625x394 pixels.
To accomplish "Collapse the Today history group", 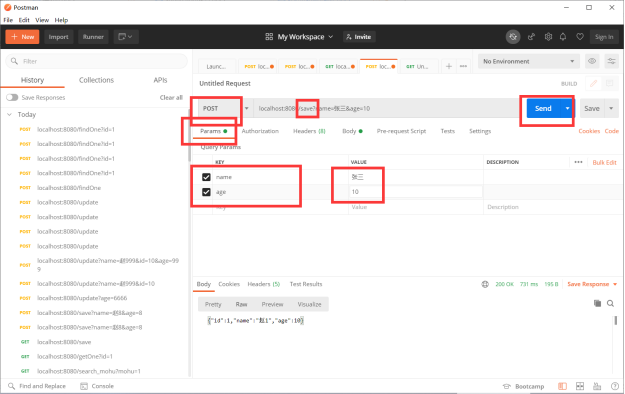I will click(9, 114).
